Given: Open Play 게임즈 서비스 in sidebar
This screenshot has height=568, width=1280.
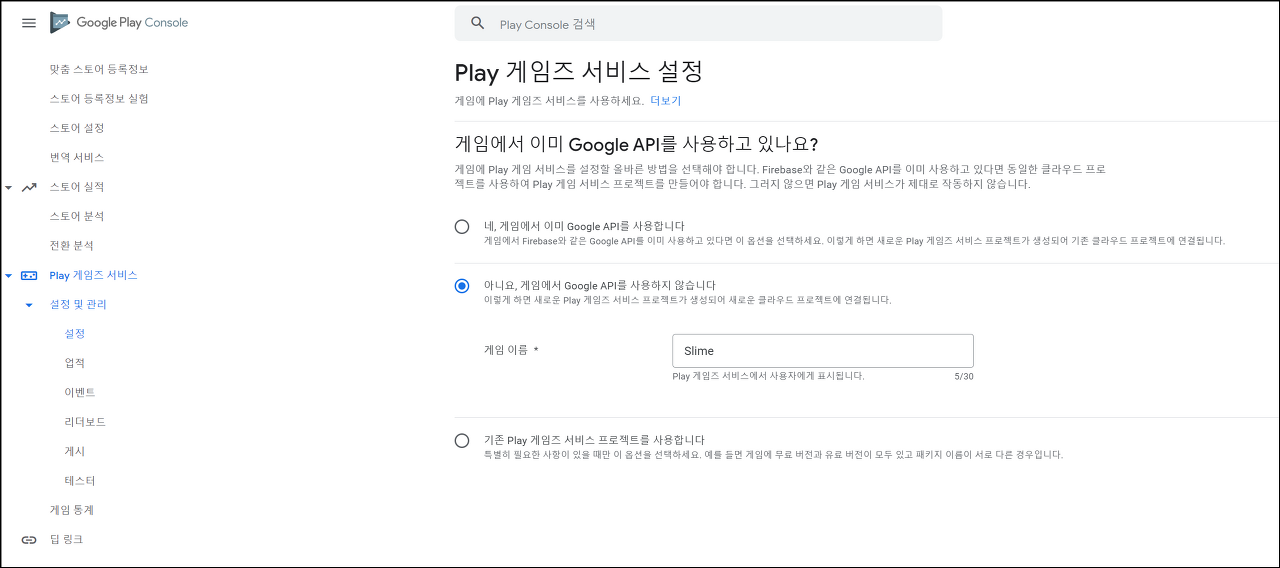Looking at the screenshot, I should pyautogui.click(x=93, y=275).
